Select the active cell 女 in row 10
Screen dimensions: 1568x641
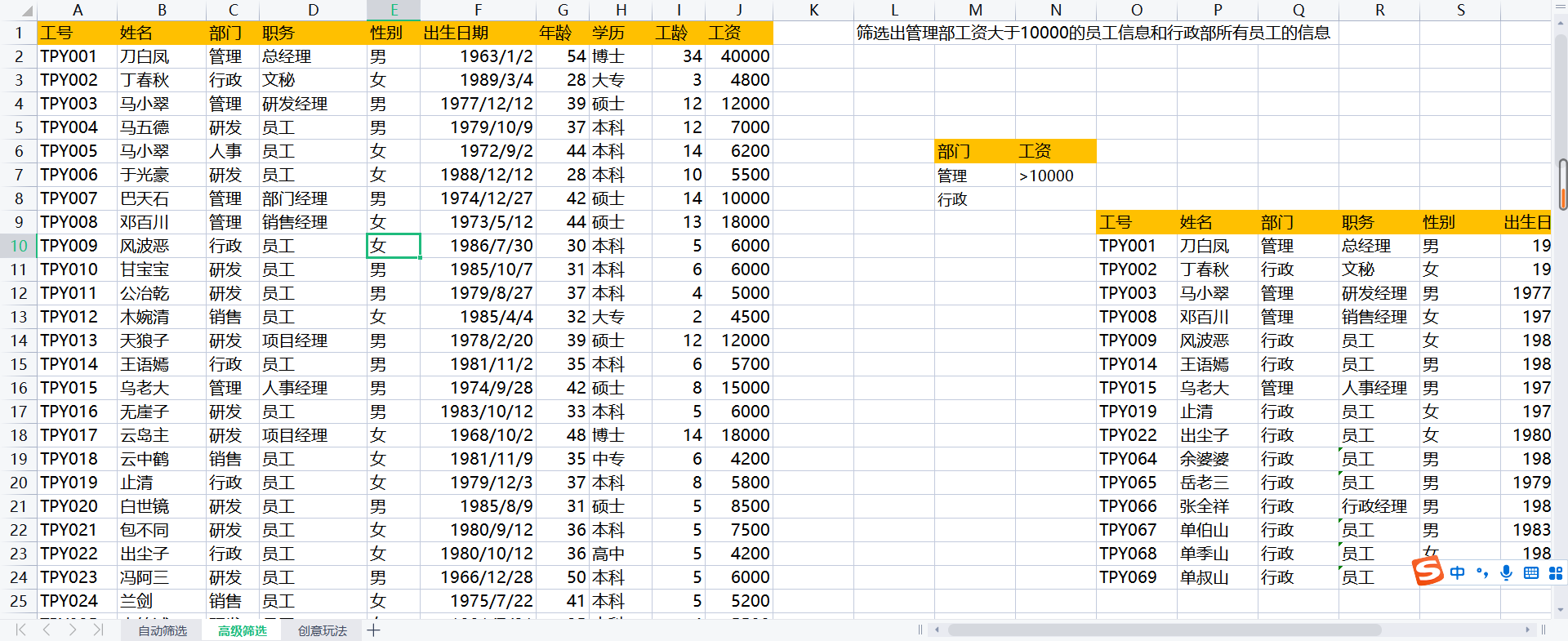(394, 246)
